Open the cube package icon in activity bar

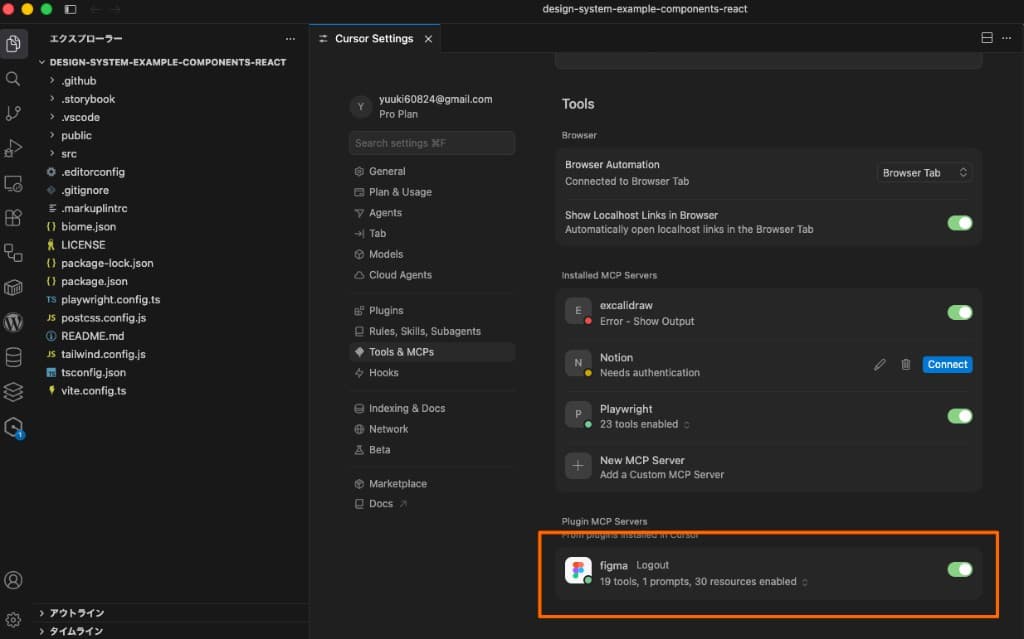tap(13, 287)
